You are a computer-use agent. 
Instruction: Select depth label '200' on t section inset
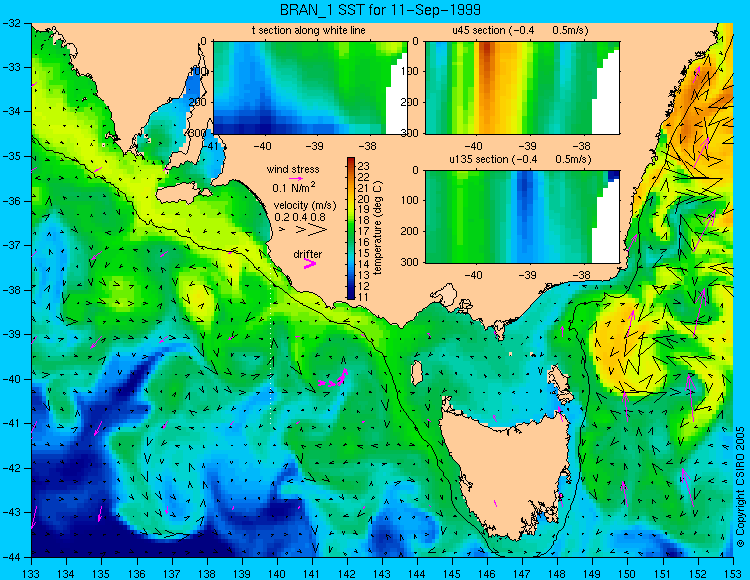click(197, 102)
